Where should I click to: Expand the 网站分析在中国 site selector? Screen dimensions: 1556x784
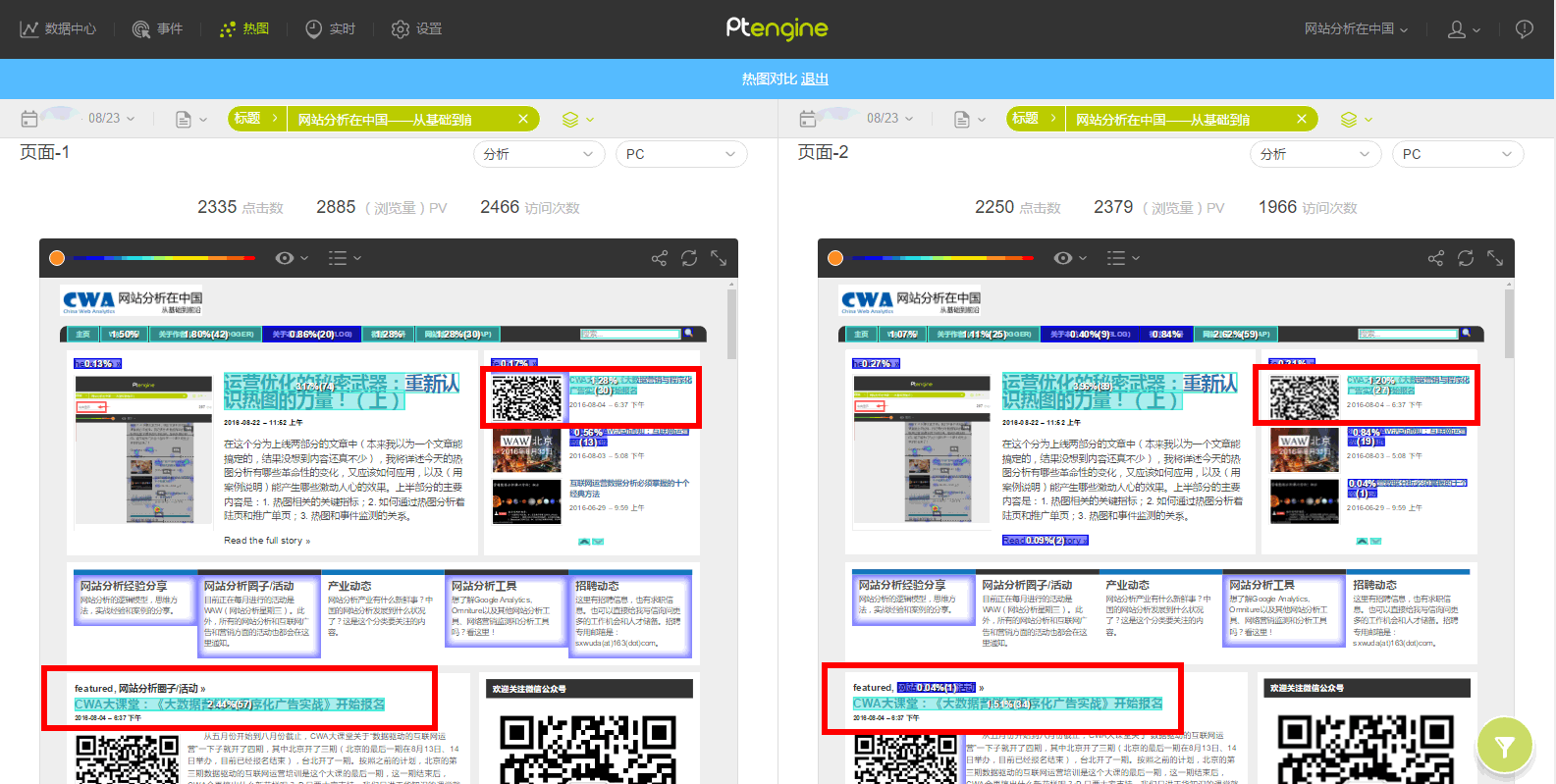point(1355,29)
